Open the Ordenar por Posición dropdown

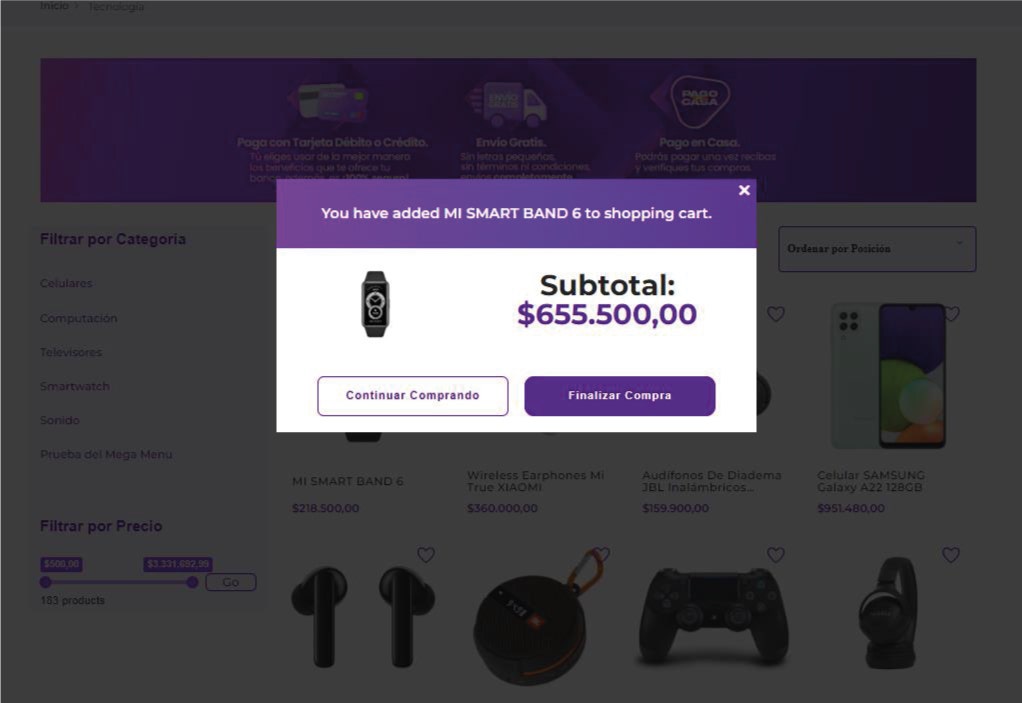point(877,249)
